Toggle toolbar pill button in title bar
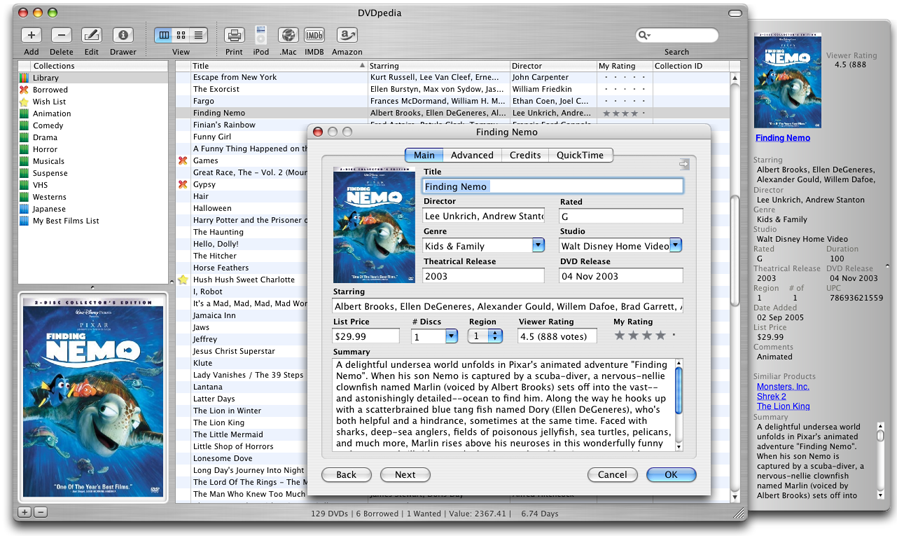 [x=735, y=13]
